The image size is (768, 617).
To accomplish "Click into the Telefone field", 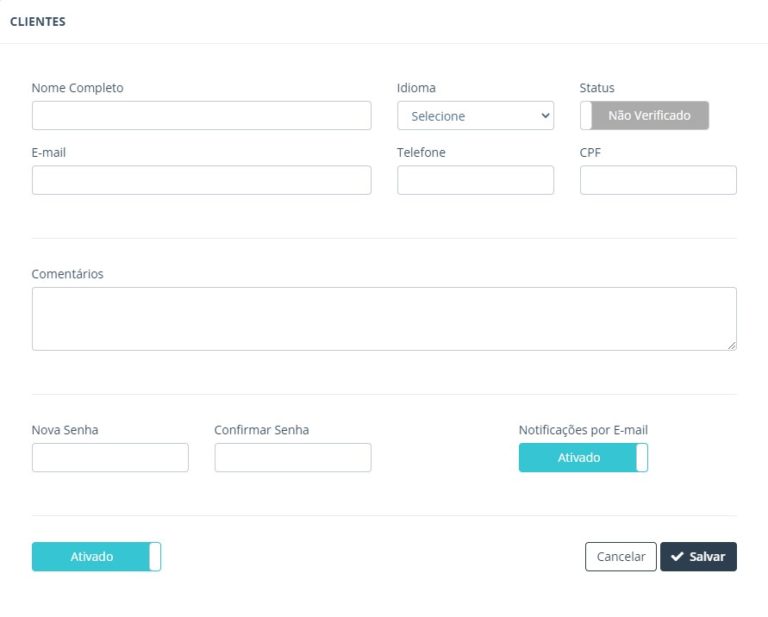I will (x=475, y=180).
